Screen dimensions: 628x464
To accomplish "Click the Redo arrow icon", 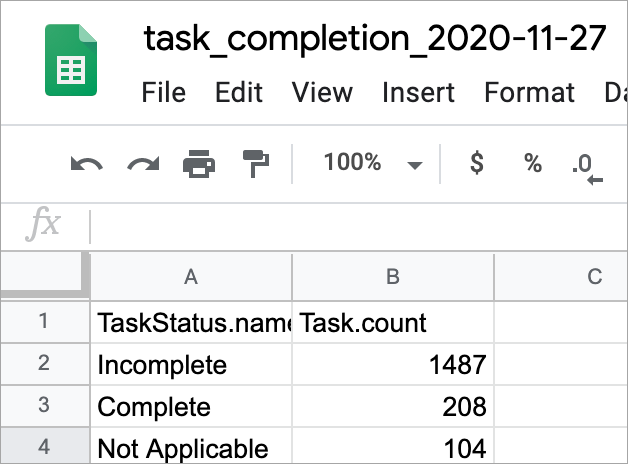I will [142, 163].
